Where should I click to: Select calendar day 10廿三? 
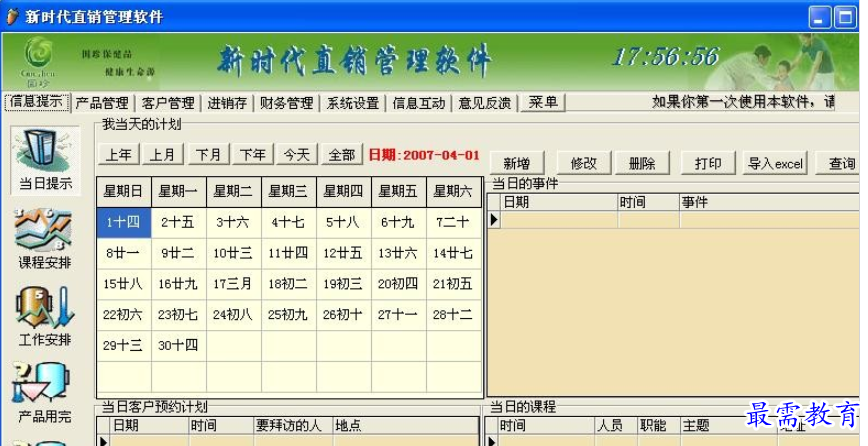coord(233,253)
